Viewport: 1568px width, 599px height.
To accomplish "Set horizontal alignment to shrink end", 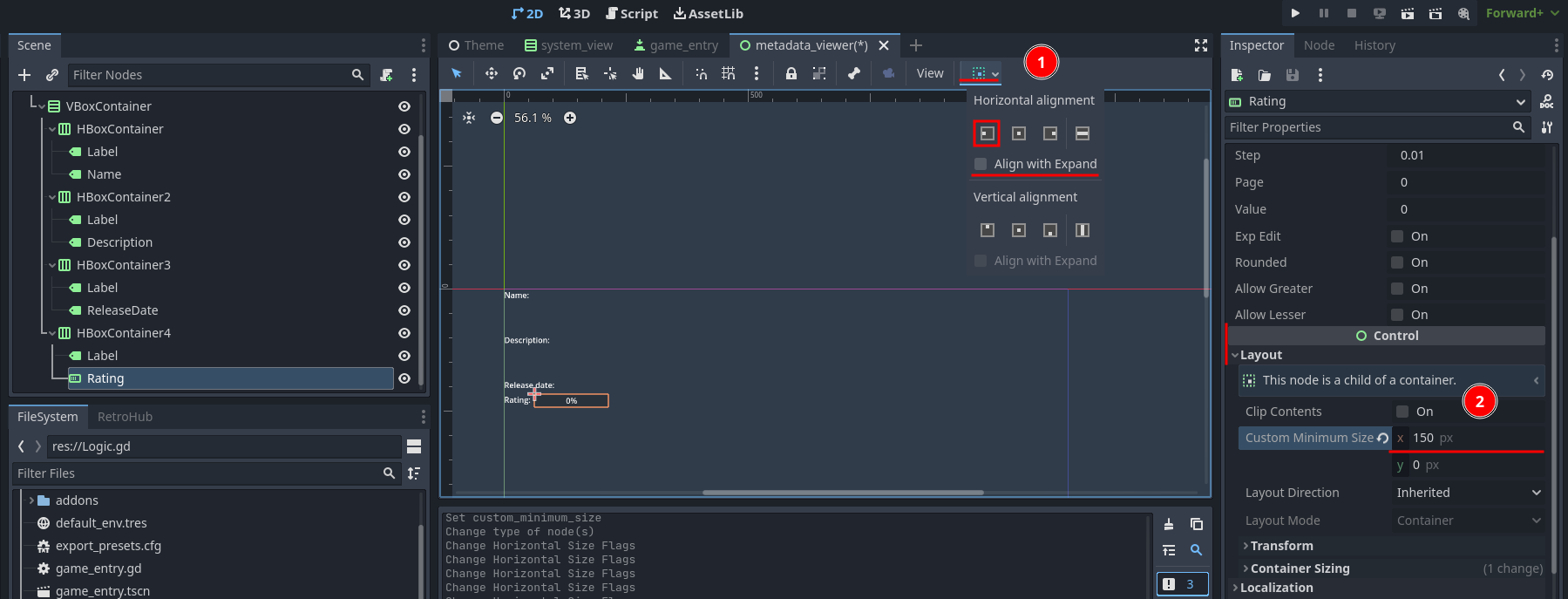I will 1050,133.
